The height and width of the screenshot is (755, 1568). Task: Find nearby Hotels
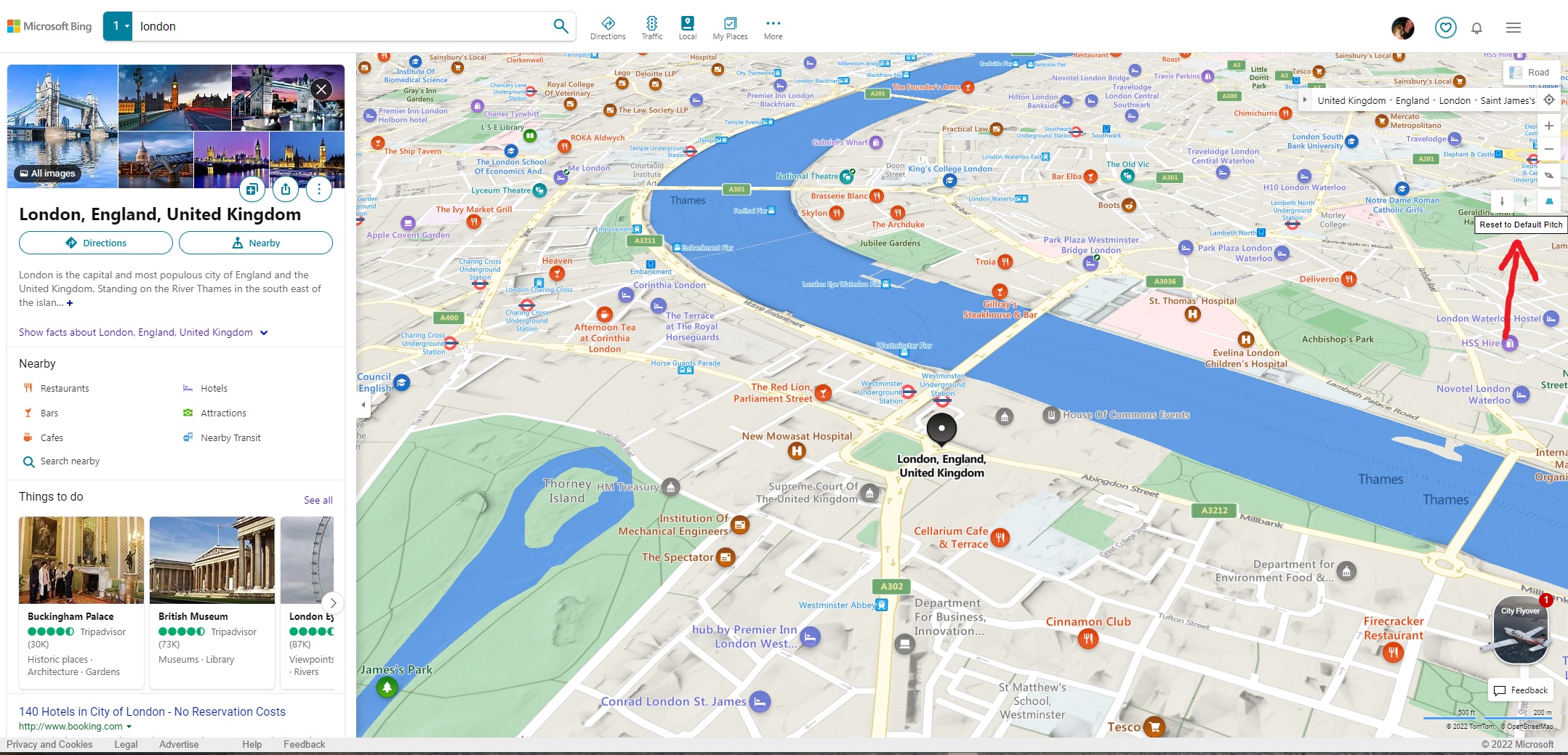click(206, 388)
